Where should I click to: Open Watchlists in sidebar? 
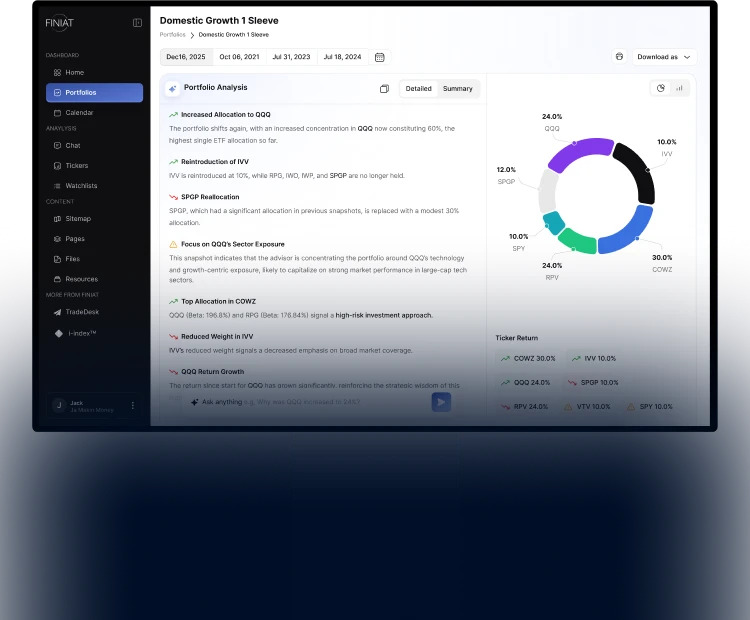click(94, 186)
